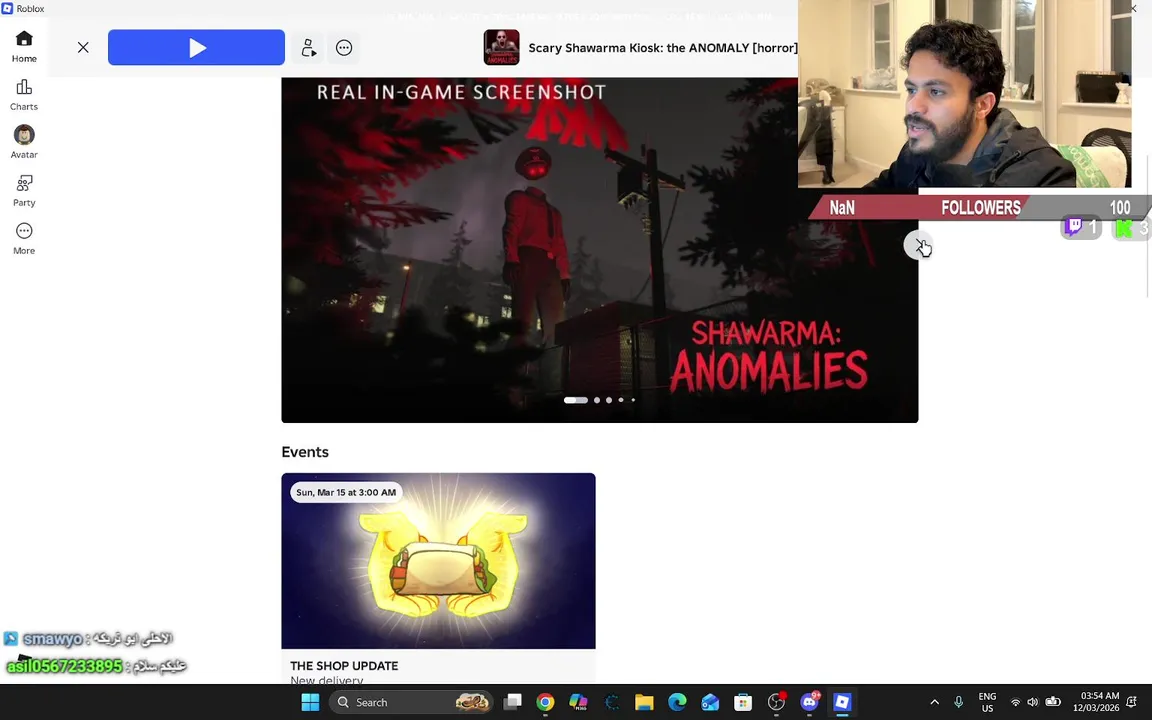Open THE SHOP UPDATE event card image

tap(439, 561)
